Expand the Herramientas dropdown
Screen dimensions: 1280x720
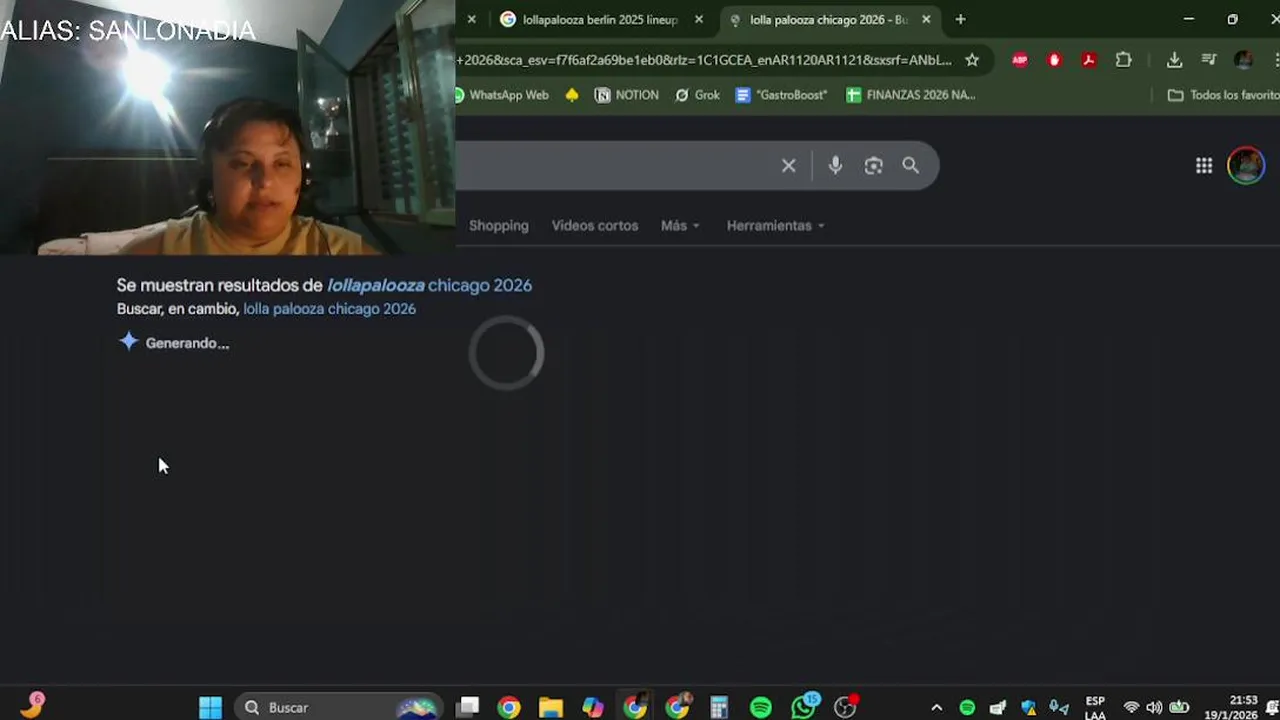pos(775,225)
